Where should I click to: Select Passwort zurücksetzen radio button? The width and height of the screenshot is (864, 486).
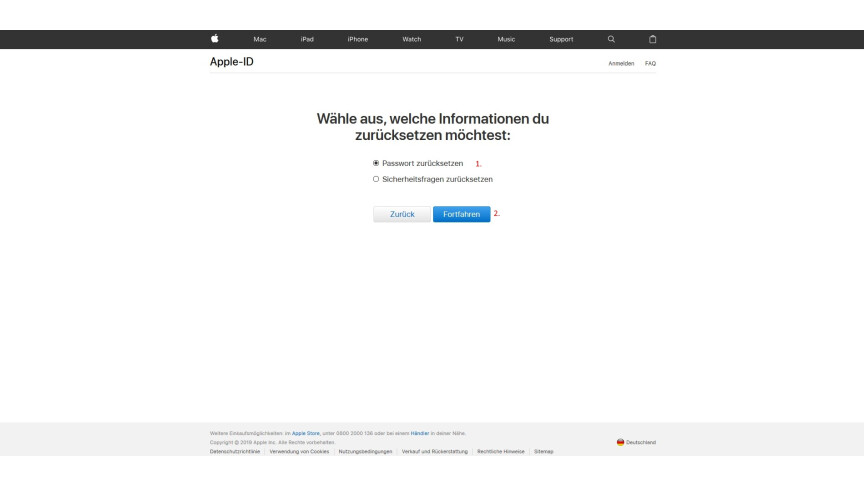pos(376,163)
